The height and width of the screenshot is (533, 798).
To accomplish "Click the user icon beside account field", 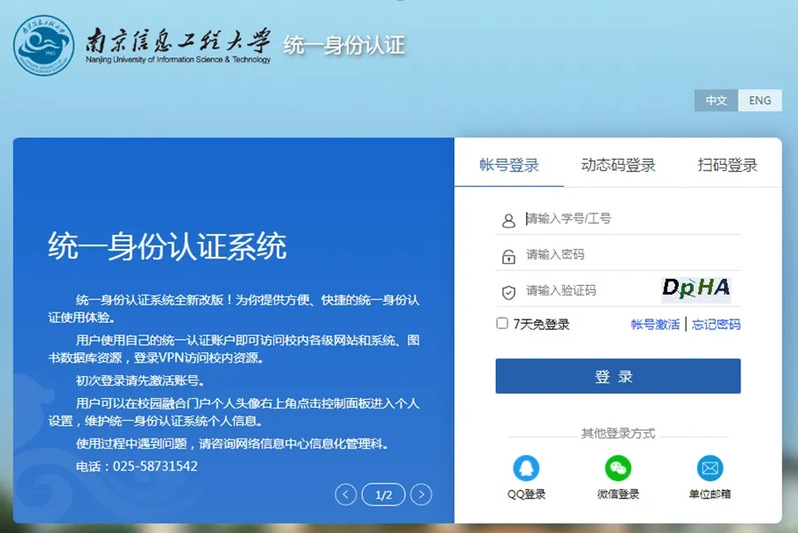I will [x=508, y=220].
